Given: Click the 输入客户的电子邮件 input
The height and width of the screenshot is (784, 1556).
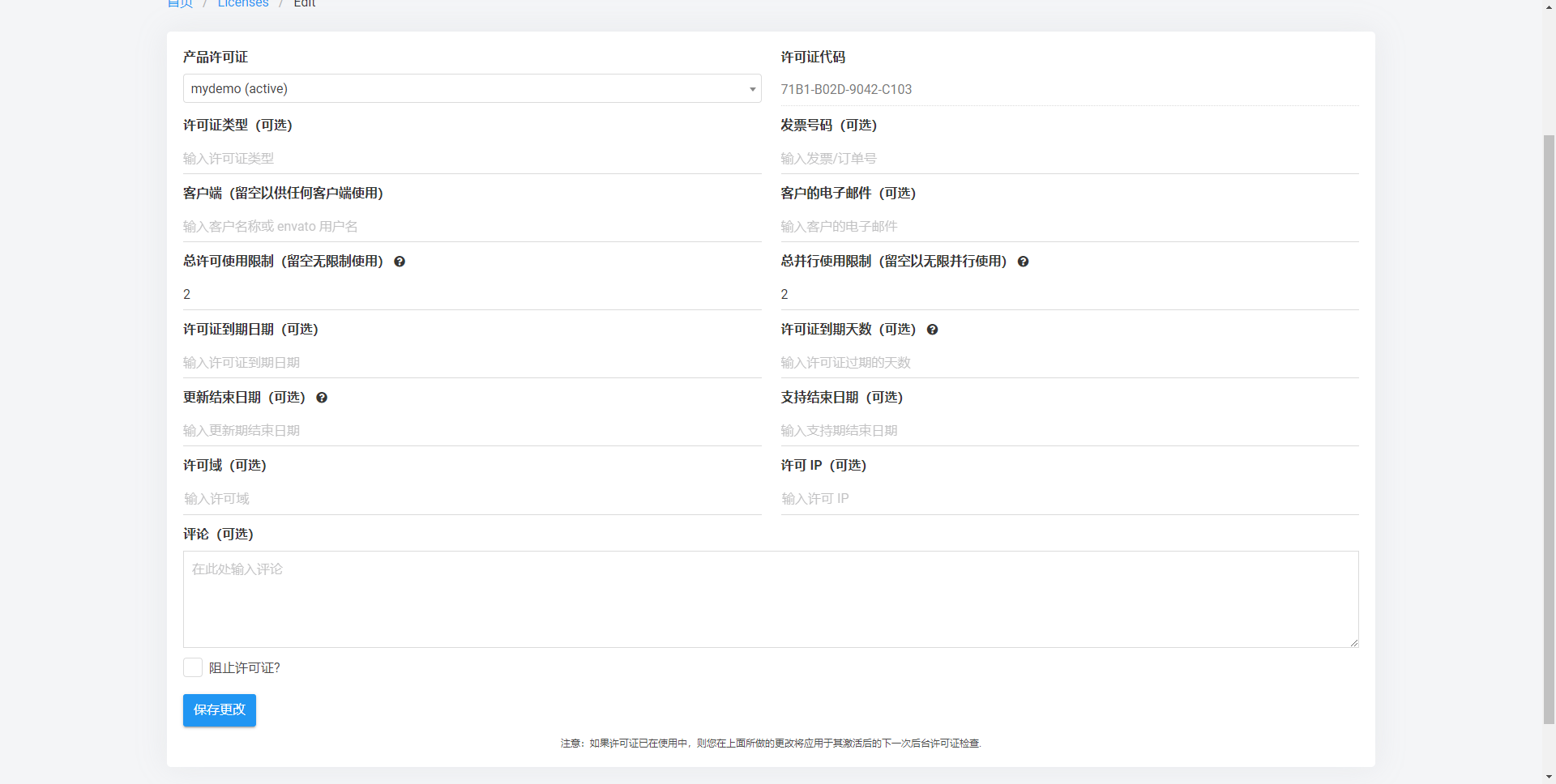Looking at the screenshot, I should tap(1070, 226).
